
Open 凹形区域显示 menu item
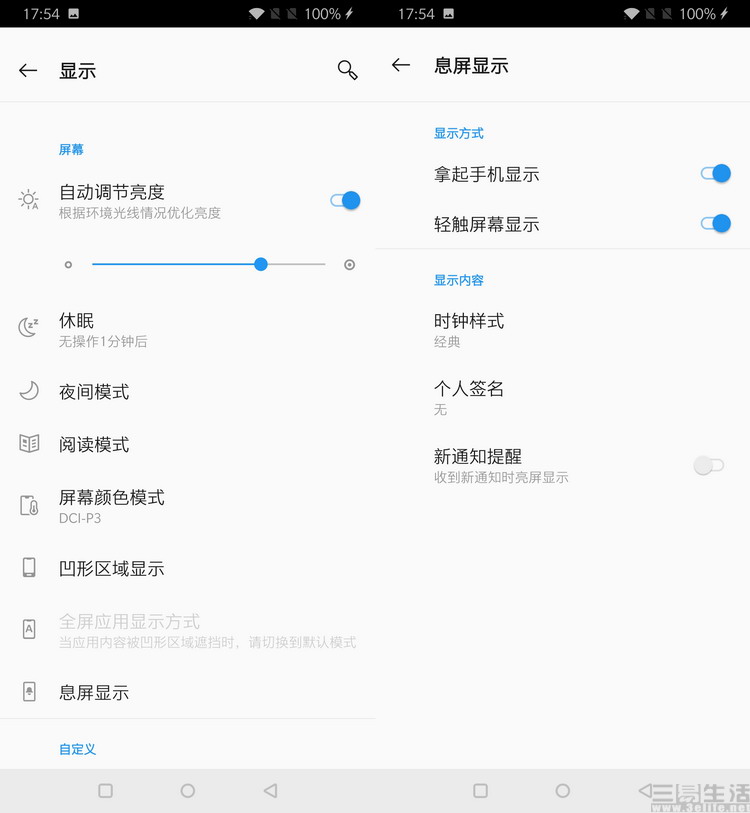click(111, 568)
